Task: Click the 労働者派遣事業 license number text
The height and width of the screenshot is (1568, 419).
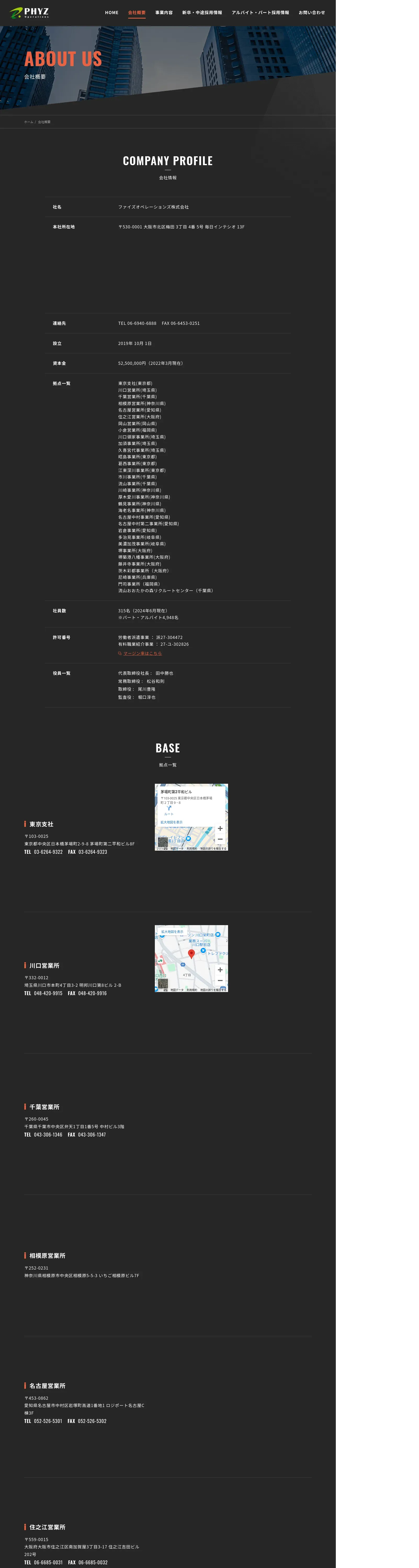Action: point(150,637)
